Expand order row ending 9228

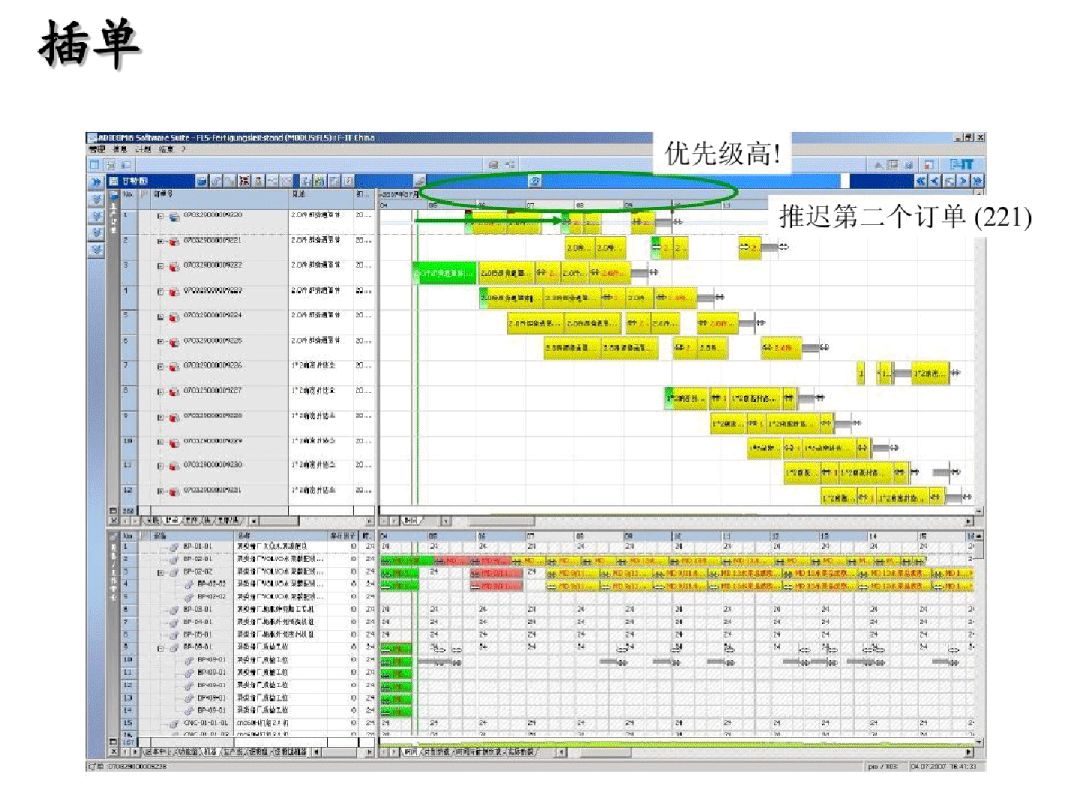160,417
